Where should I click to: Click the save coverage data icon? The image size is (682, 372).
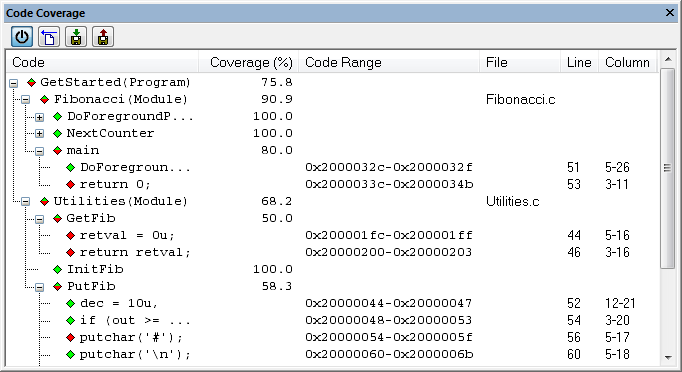76,37
